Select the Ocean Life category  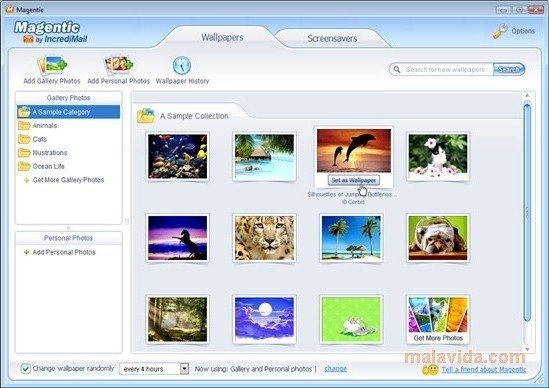pos(48,166)
